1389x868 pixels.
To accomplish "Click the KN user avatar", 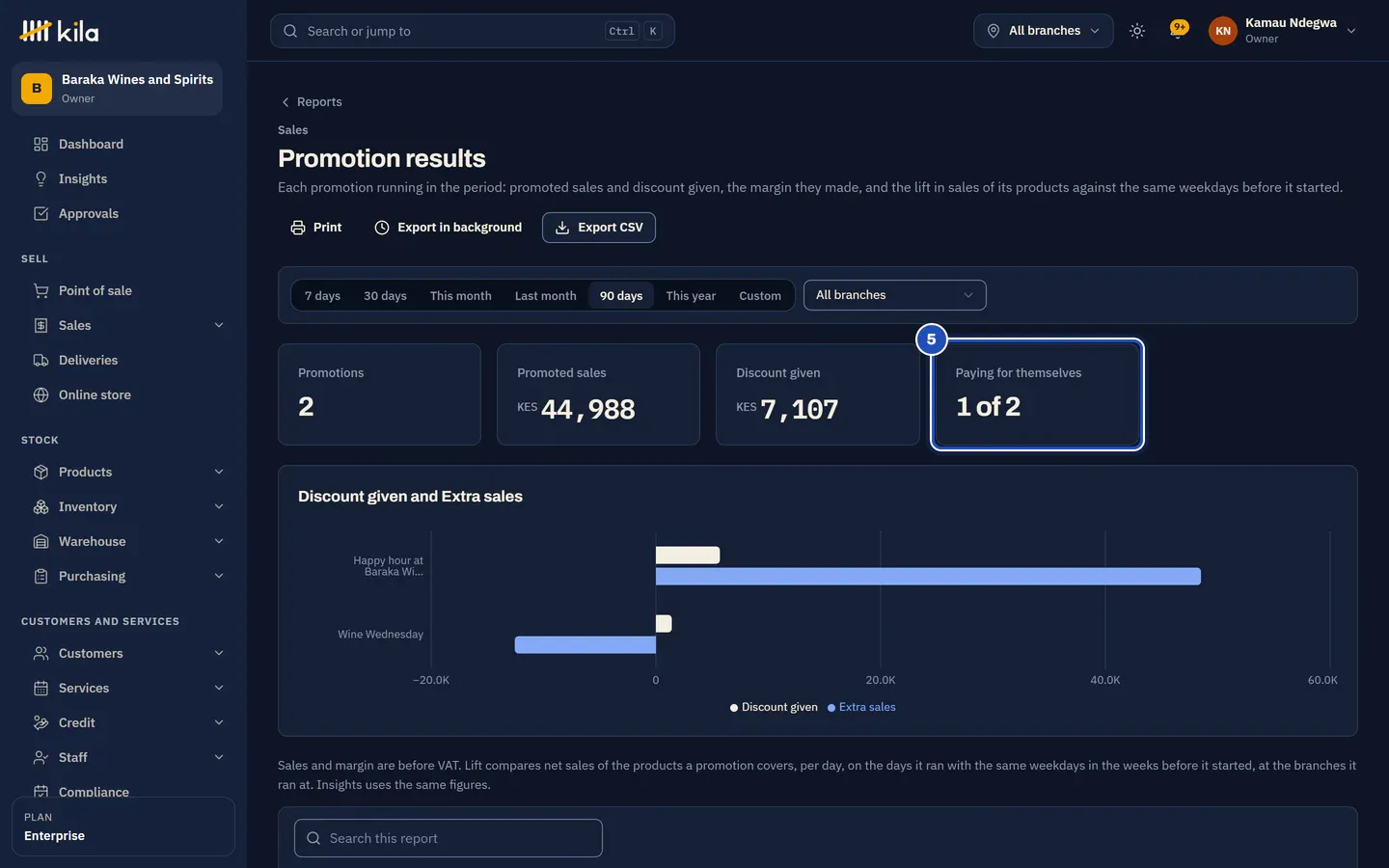I will coord(1223,31).
